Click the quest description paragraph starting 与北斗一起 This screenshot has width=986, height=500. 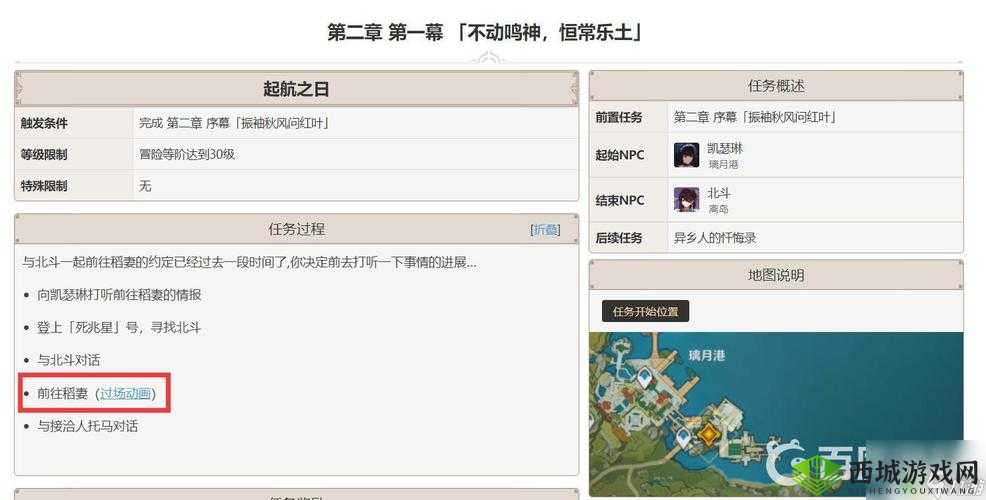[249, 262]
